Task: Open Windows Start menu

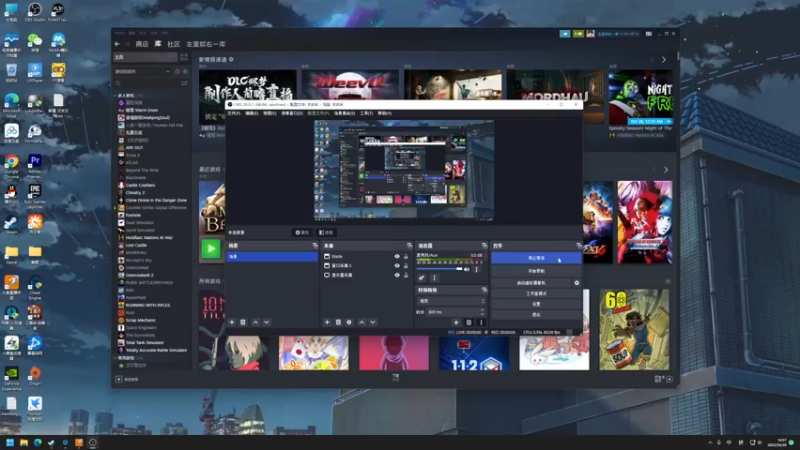Action: [x=10, y=442]
